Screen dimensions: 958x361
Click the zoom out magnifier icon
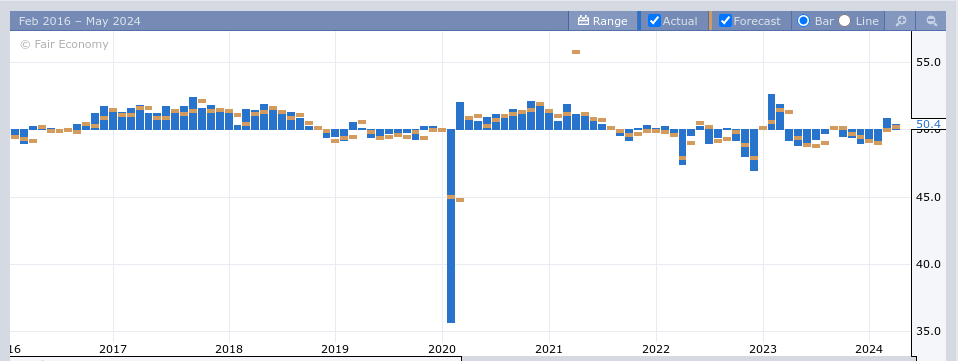[x=932, y=21]
